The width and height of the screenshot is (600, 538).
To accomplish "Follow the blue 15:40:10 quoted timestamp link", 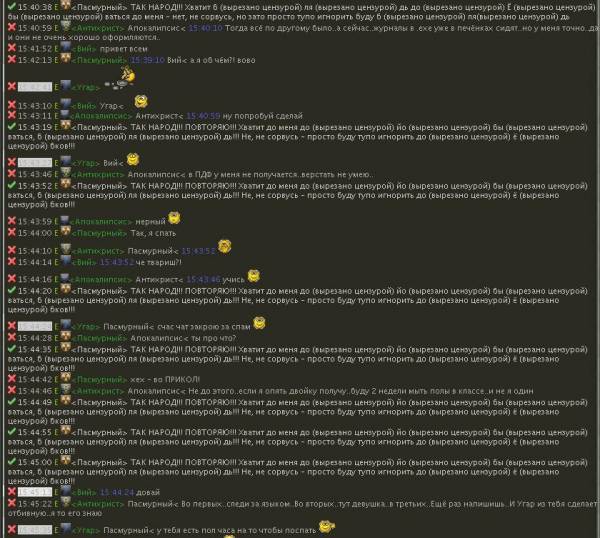I will tap(205, 27).
